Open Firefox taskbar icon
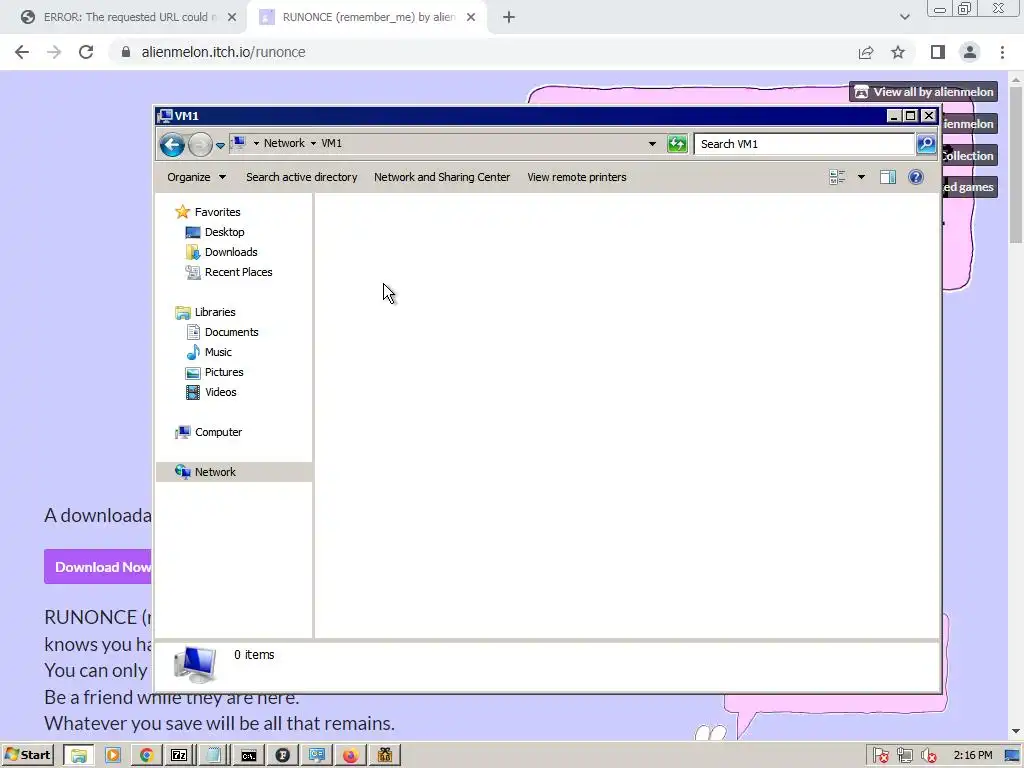The image size is (1024, 768). pyautogui.click(x=351, y=755)
